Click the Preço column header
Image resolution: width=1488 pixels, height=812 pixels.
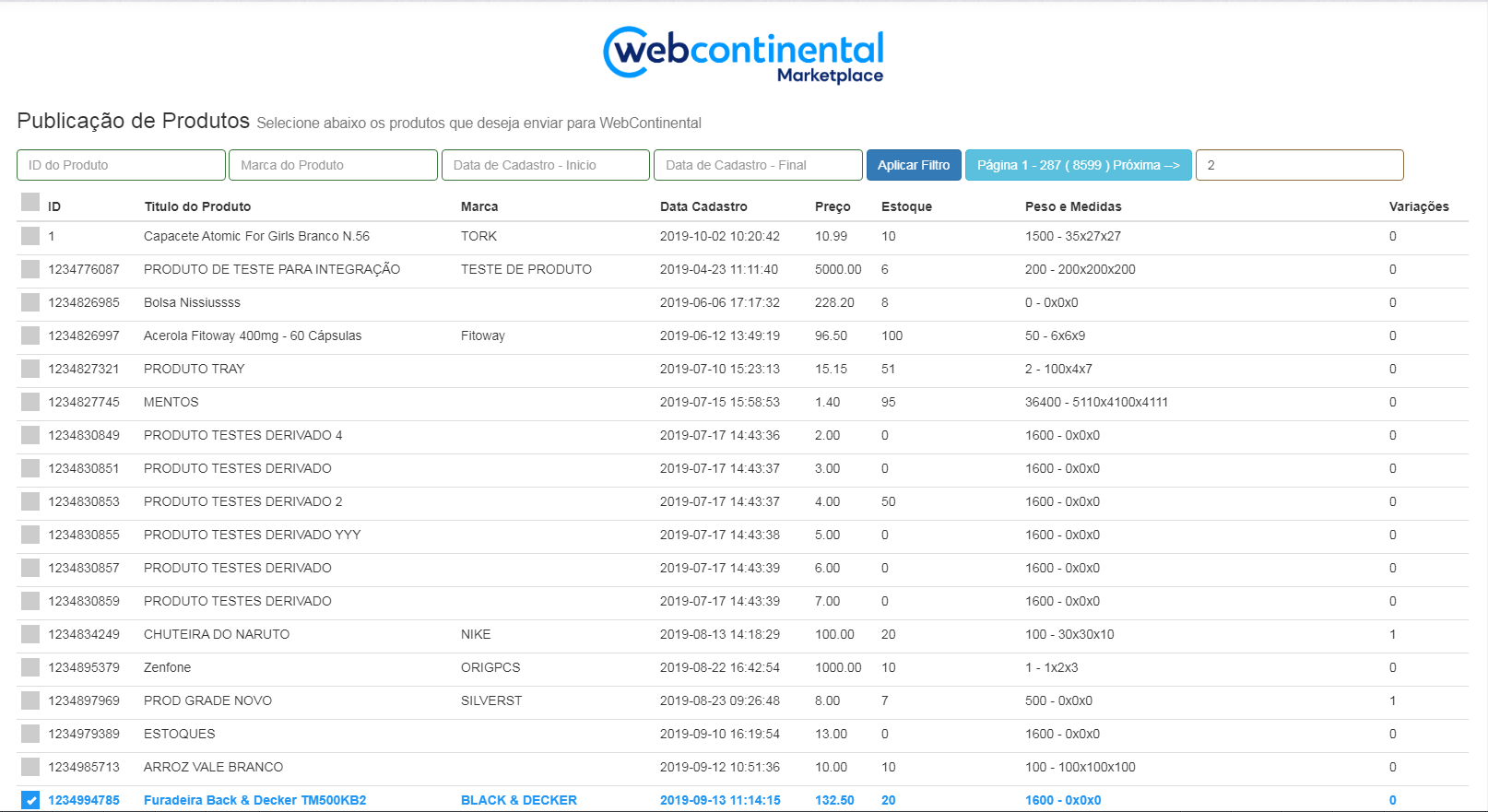(x=833, y=206)
